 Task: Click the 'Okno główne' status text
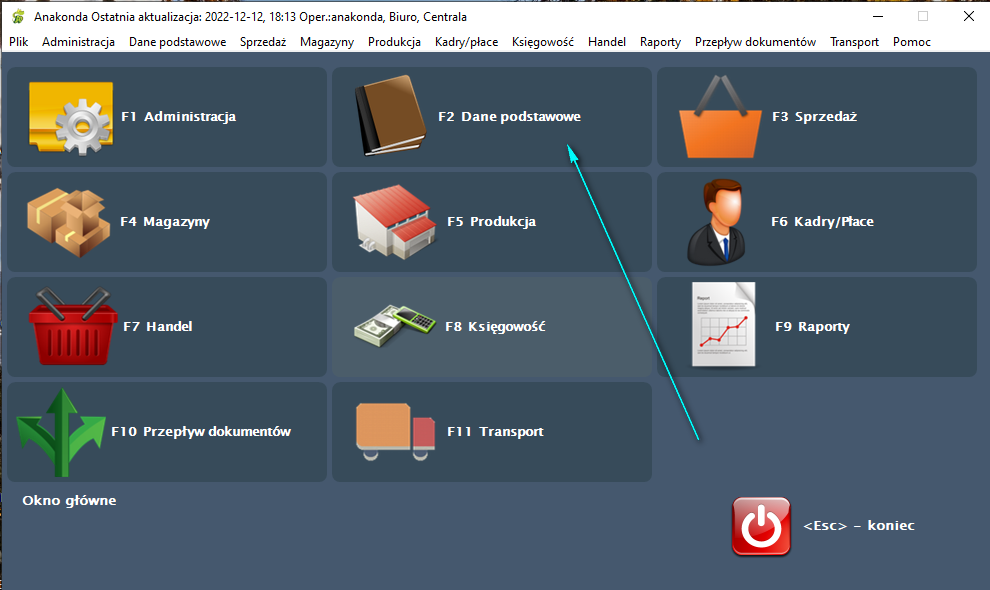69,500
